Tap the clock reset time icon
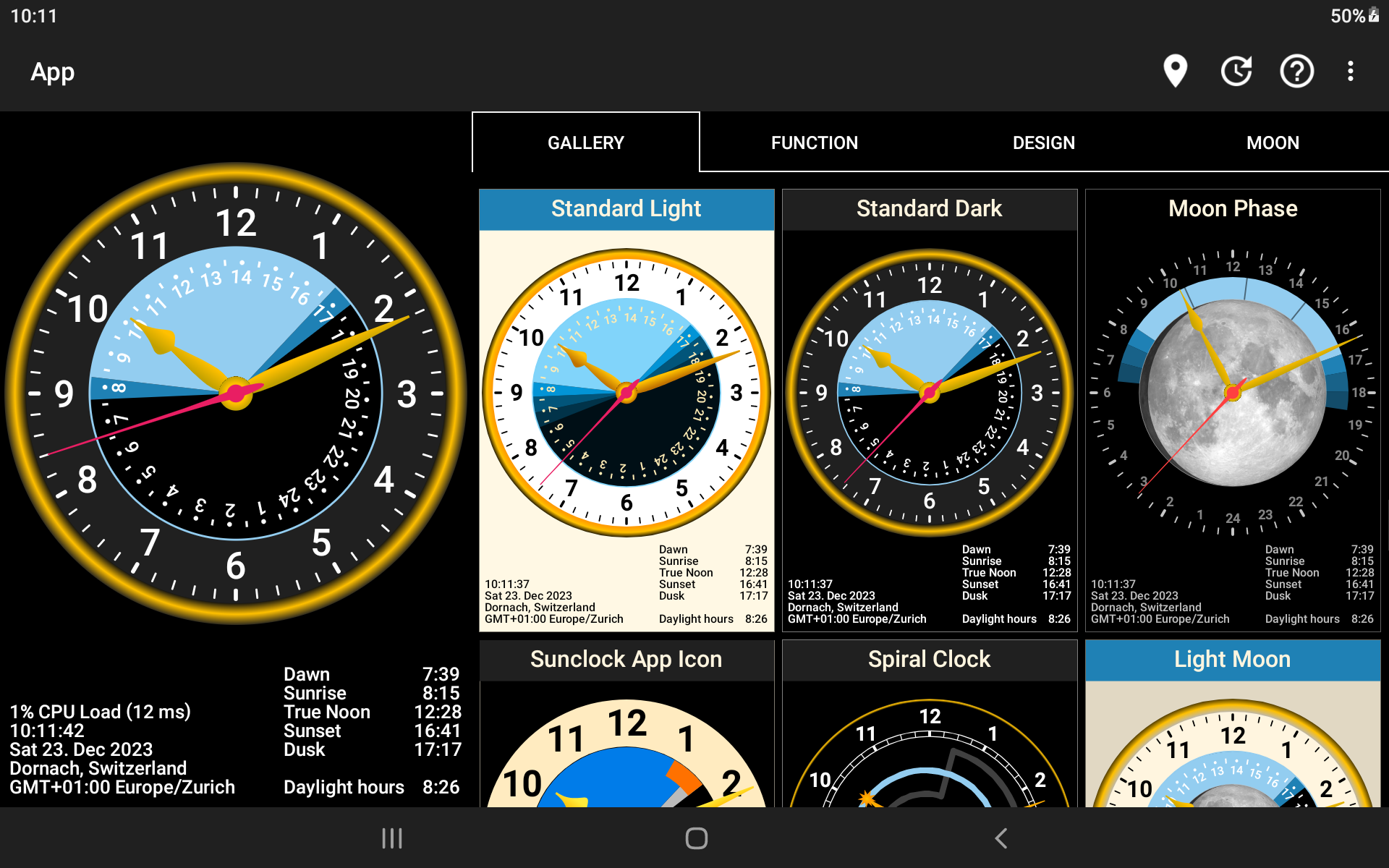The height and width of the screenshot is (868, 1389). coord(1236,71)
